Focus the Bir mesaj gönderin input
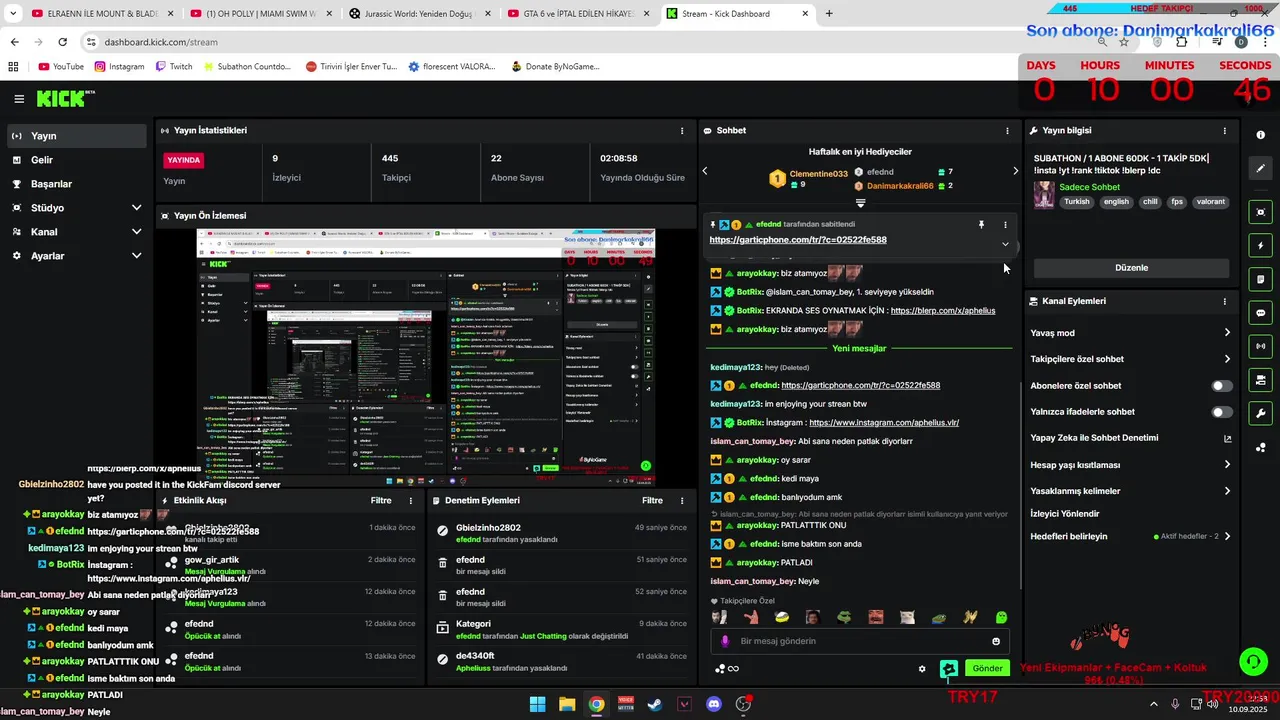The image size is (1280, 720). click(860, 642)
